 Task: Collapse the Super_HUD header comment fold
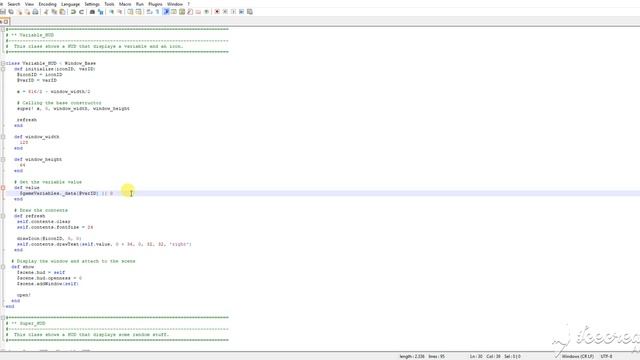[x=3, y=318]
